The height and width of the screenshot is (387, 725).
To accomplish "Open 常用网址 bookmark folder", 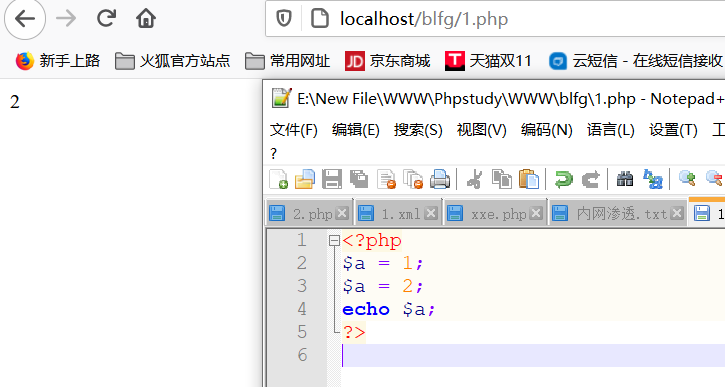I will pos(287,61).
